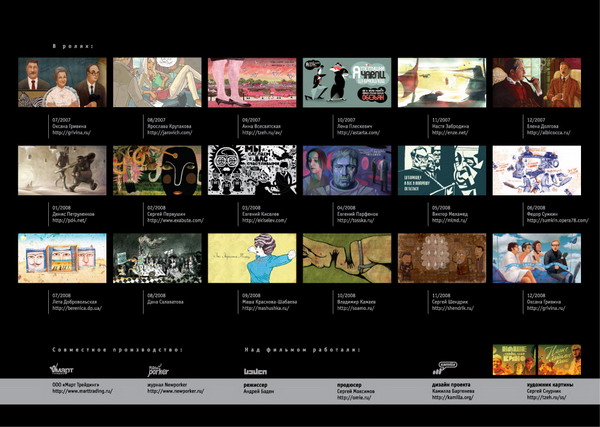The image size is (600, 427).
Task: Click the name 'Андрей Баден' under режиссер
Action: tap(259, 391)
